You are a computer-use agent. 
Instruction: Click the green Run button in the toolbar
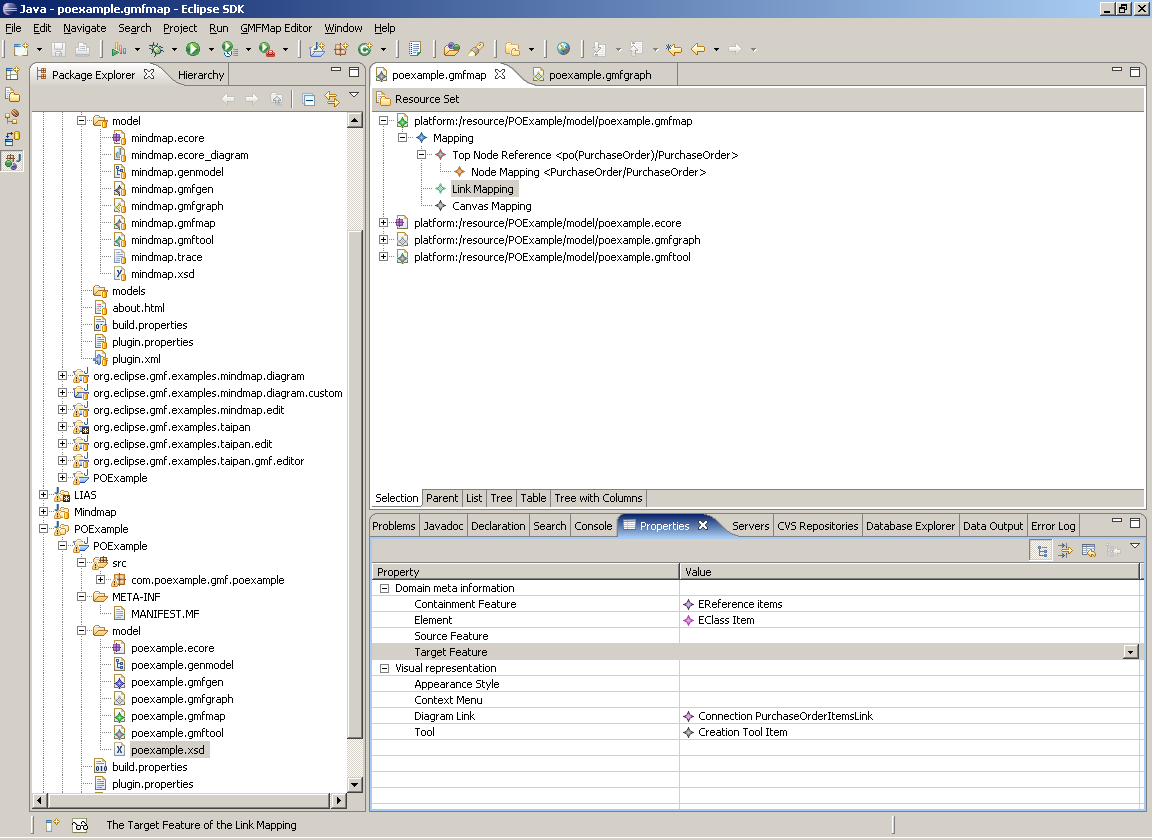193,49
